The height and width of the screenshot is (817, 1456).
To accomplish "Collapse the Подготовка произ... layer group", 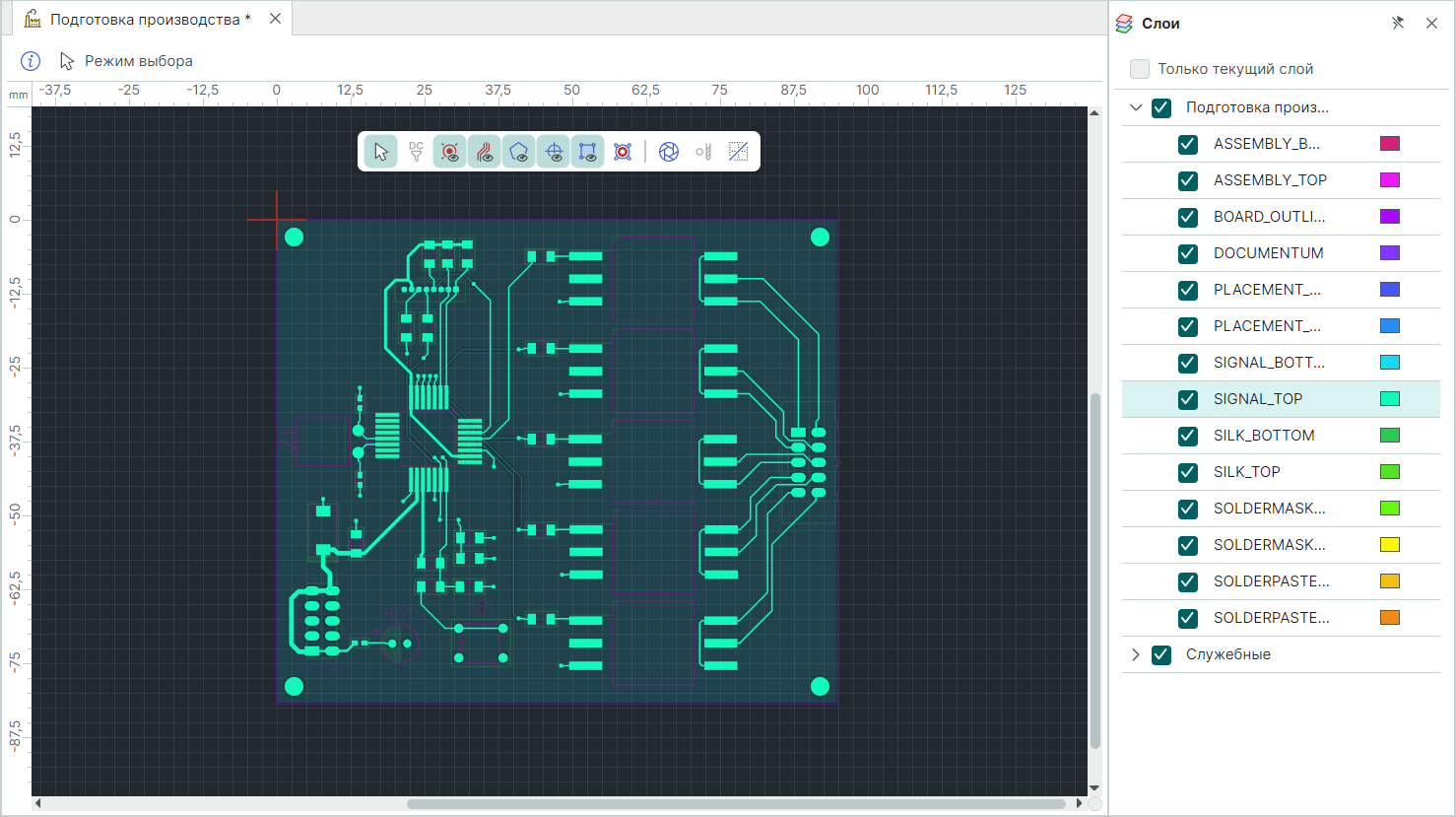I will [x=1136, y=107].
